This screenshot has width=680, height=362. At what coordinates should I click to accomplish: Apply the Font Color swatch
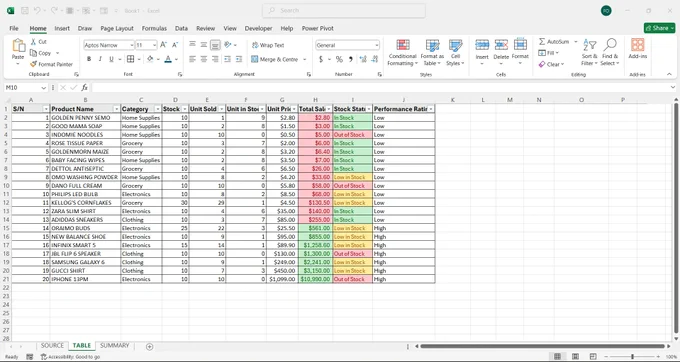[x=168, y=59]
